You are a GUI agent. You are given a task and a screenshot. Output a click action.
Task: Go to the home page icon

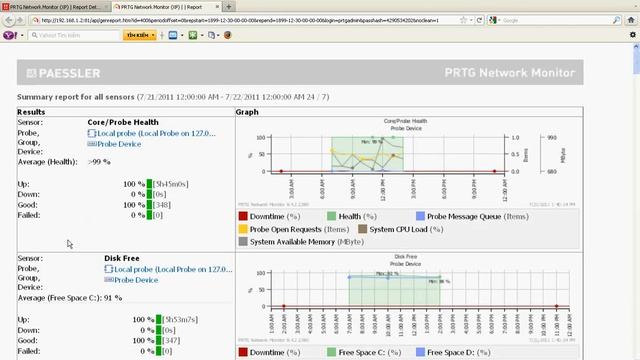point(631,20)
